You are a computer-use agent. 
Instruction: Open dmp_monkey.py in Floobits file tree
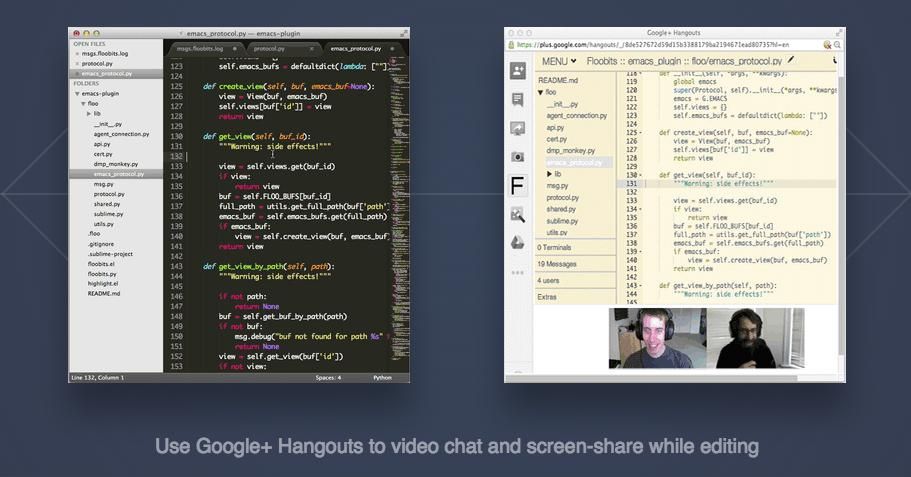pos(571,150)
